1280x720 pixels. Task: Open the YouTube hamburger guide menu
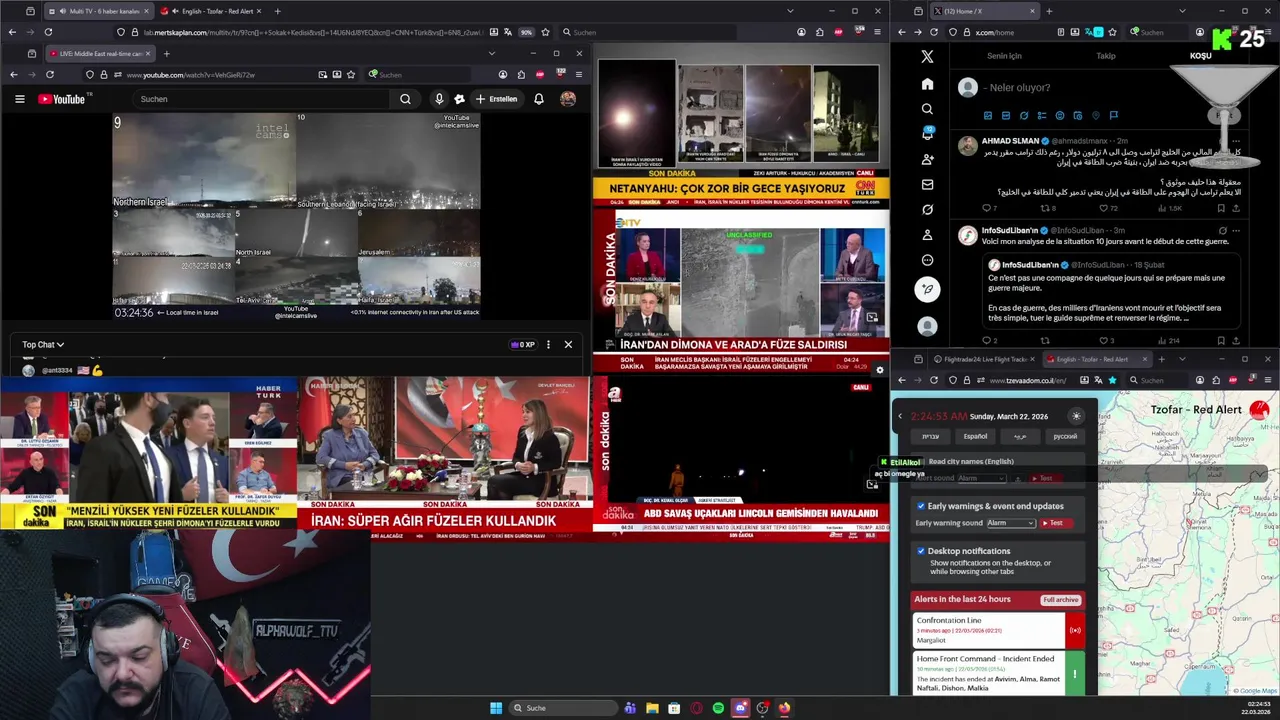pos(19,99)
